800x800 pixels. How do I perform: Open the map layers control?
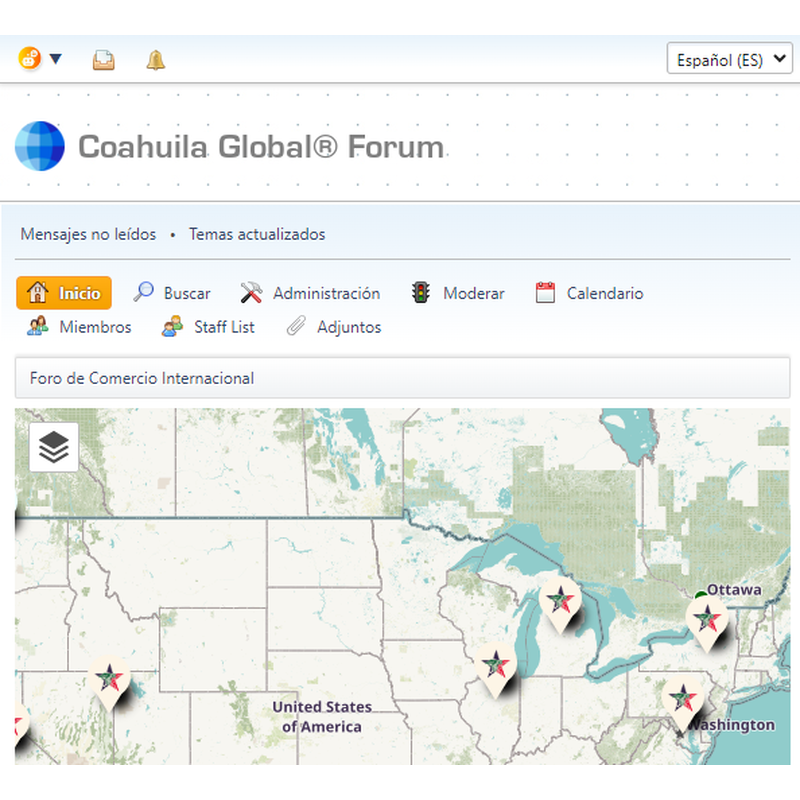tap(54, 447)
